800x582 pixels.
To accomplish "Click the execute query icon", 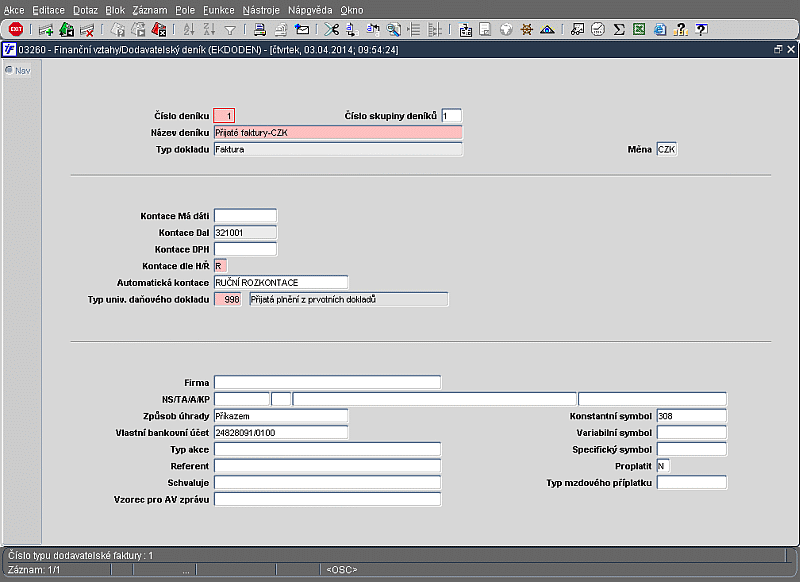I will tap(138, 30).
